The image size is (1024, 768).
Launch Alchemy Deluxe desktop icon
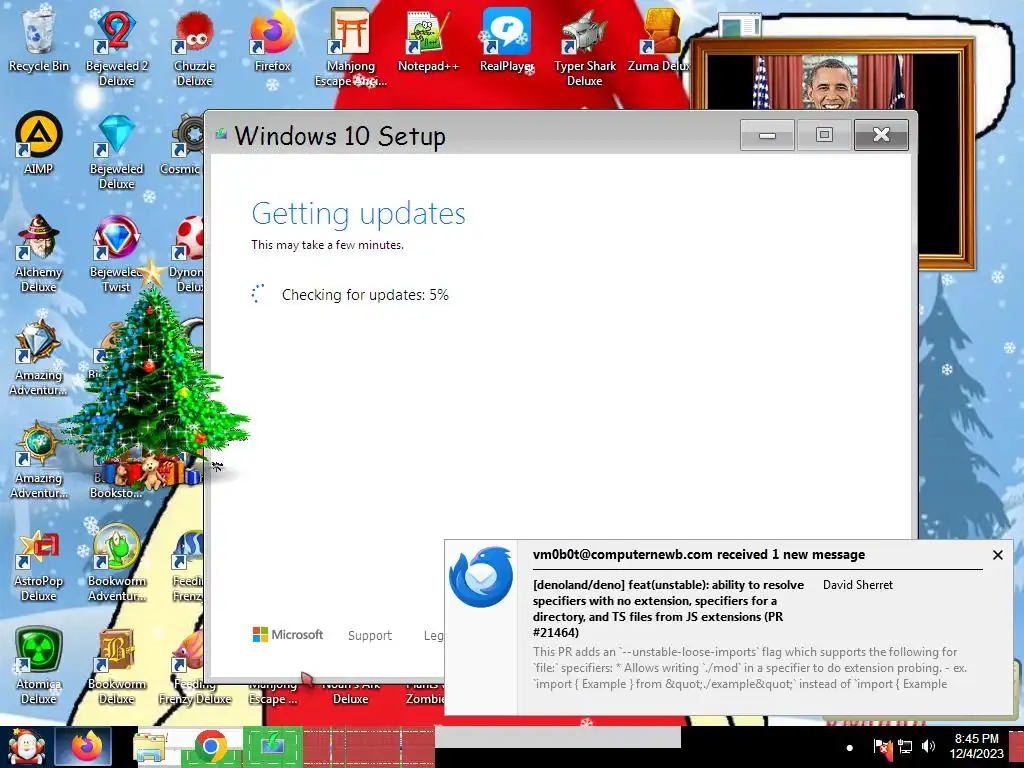pos(38,253)
